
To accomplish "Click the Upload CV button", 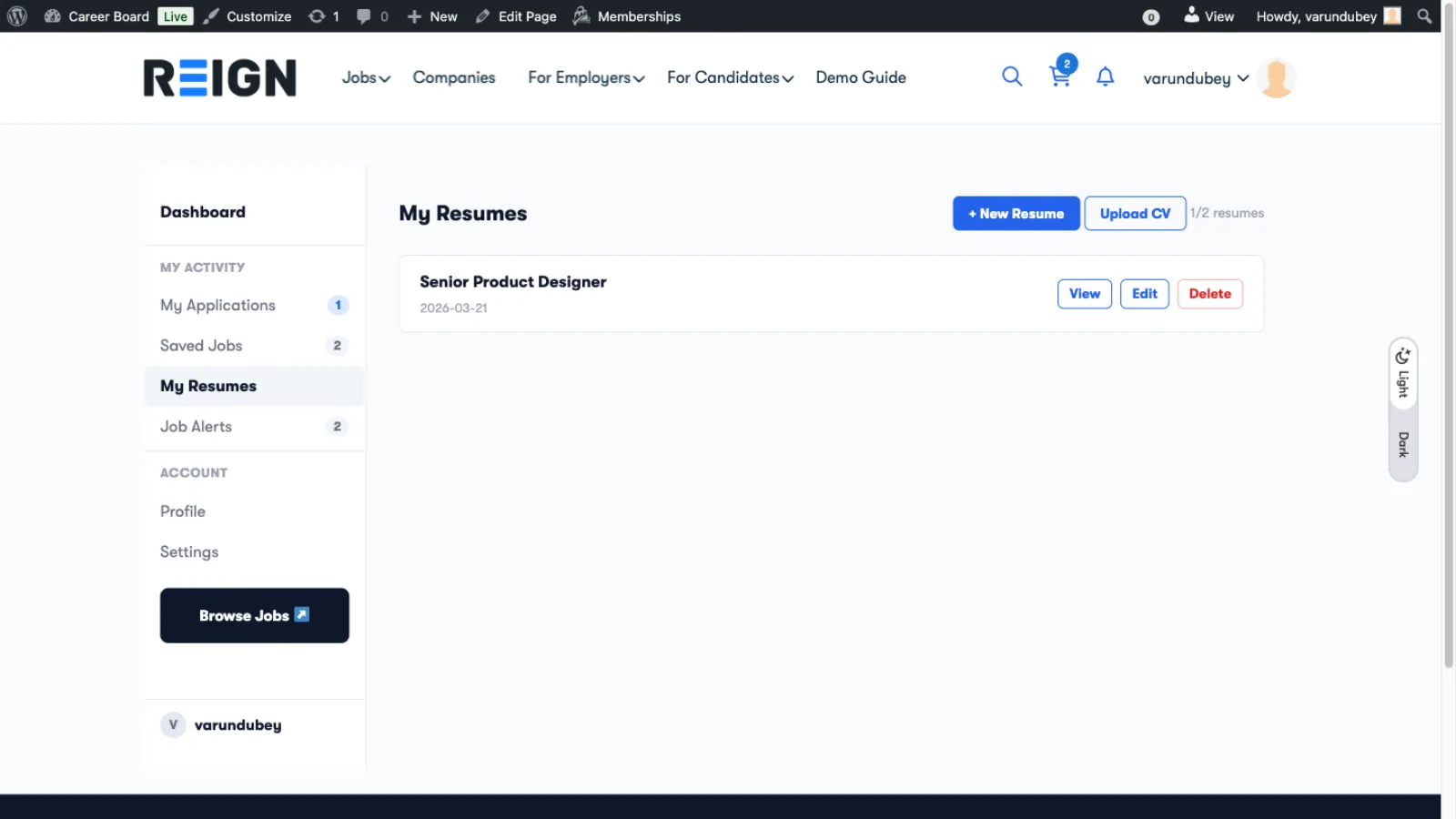I will pyautogui.click(x=1135, y=213).
